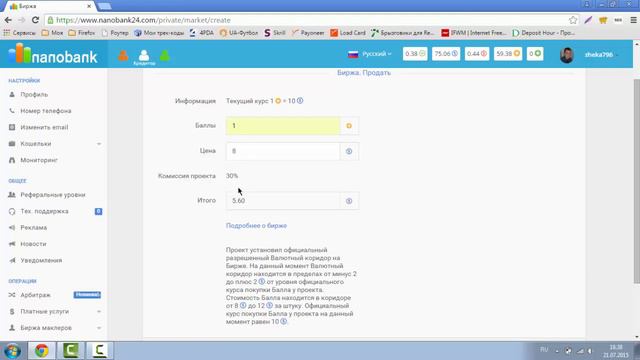Select the Биржа browser tab

pyautogui.click(x=50, y=6)
